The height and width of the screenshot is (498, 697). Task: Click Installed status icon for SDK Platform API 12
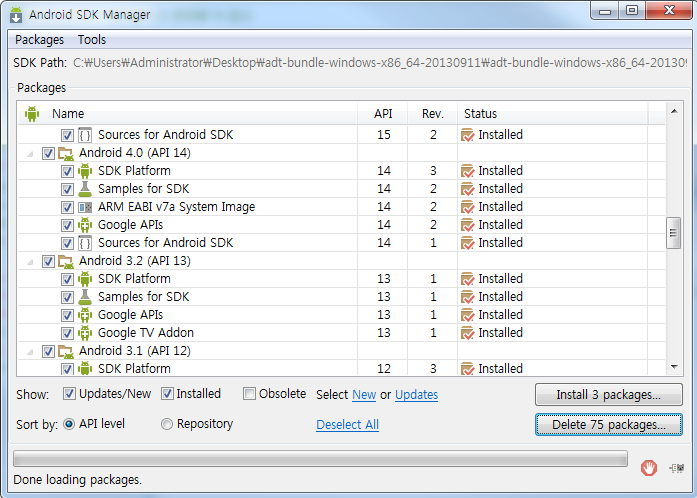point(468,369)
